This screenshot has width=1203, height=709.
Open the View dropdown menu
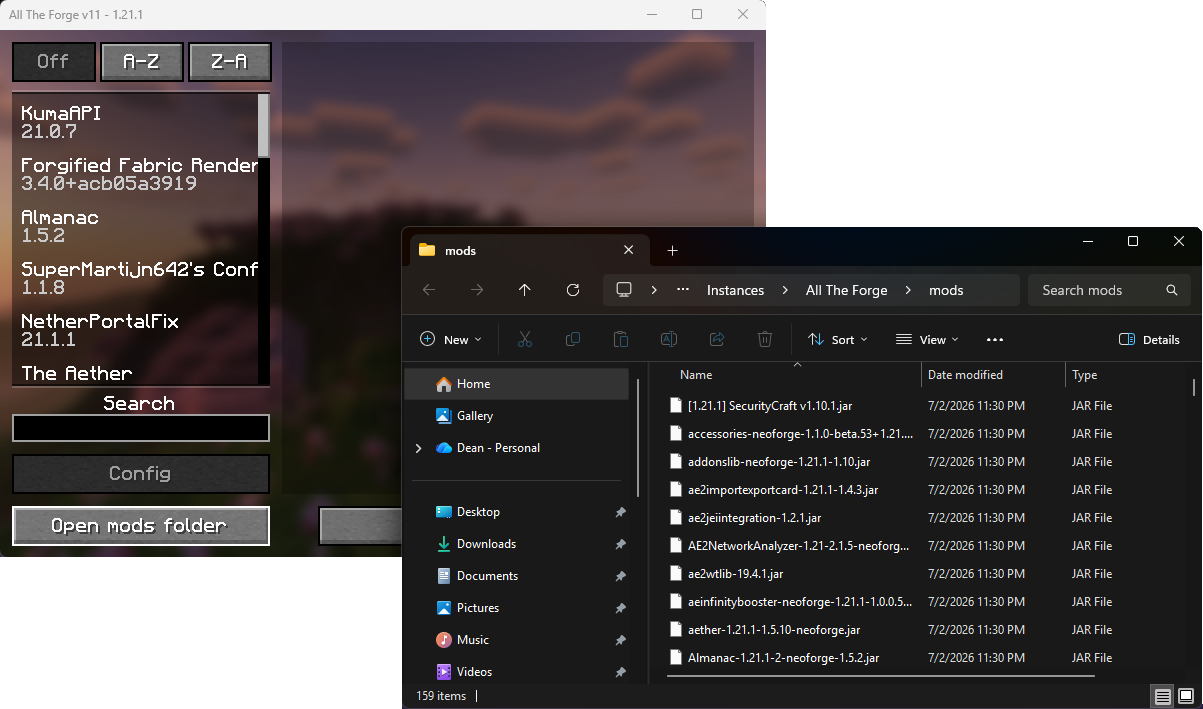(926, 339)
